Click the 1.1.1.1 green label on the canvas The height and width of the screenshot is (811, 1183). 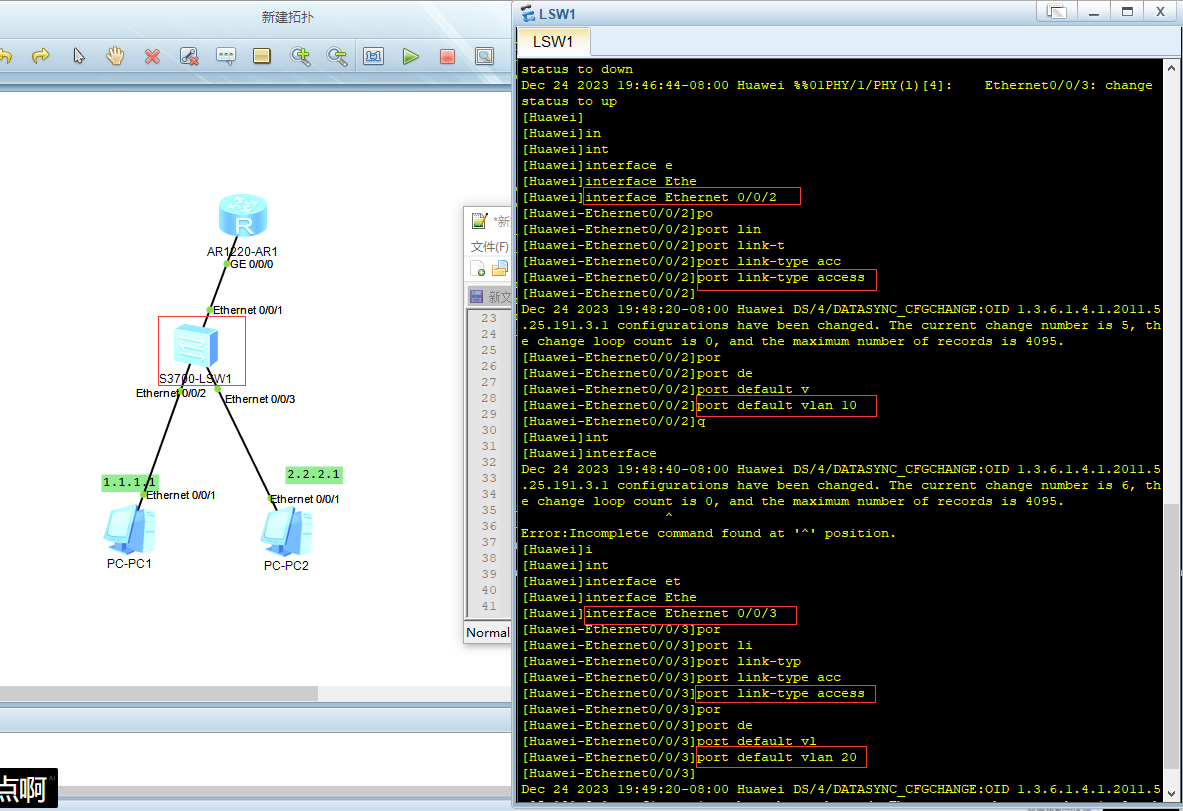(x=129, y=483)
